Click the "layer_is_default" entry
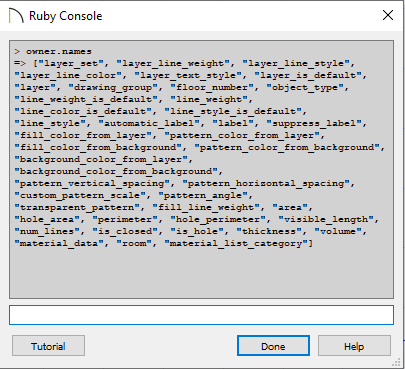The image size is (405, 369). click(x=308, y=76)
